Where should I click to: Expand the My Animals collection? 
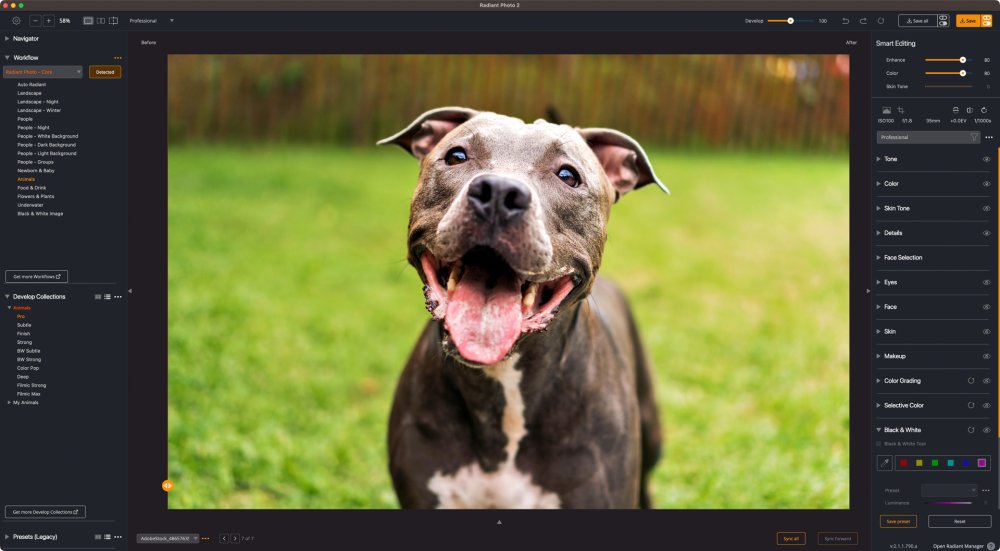click(9, 402)
